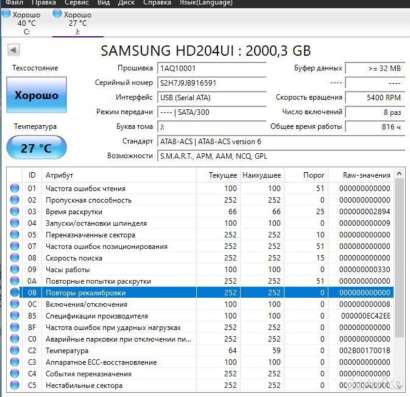
Task: Click the status icon for attribute 0C
Action: click(x=14, y=304)
